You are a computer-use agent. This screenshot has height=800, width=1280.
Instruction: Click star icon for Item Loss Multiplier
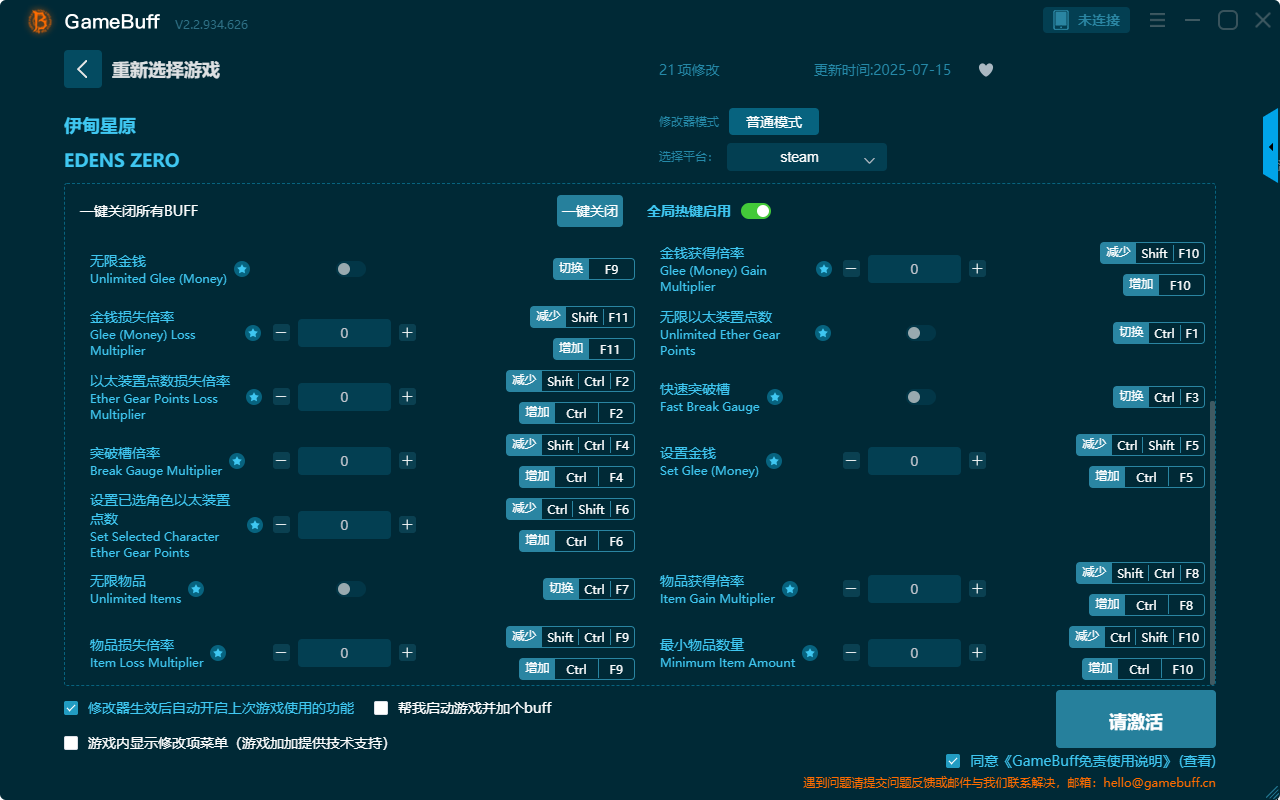[218, 653]
